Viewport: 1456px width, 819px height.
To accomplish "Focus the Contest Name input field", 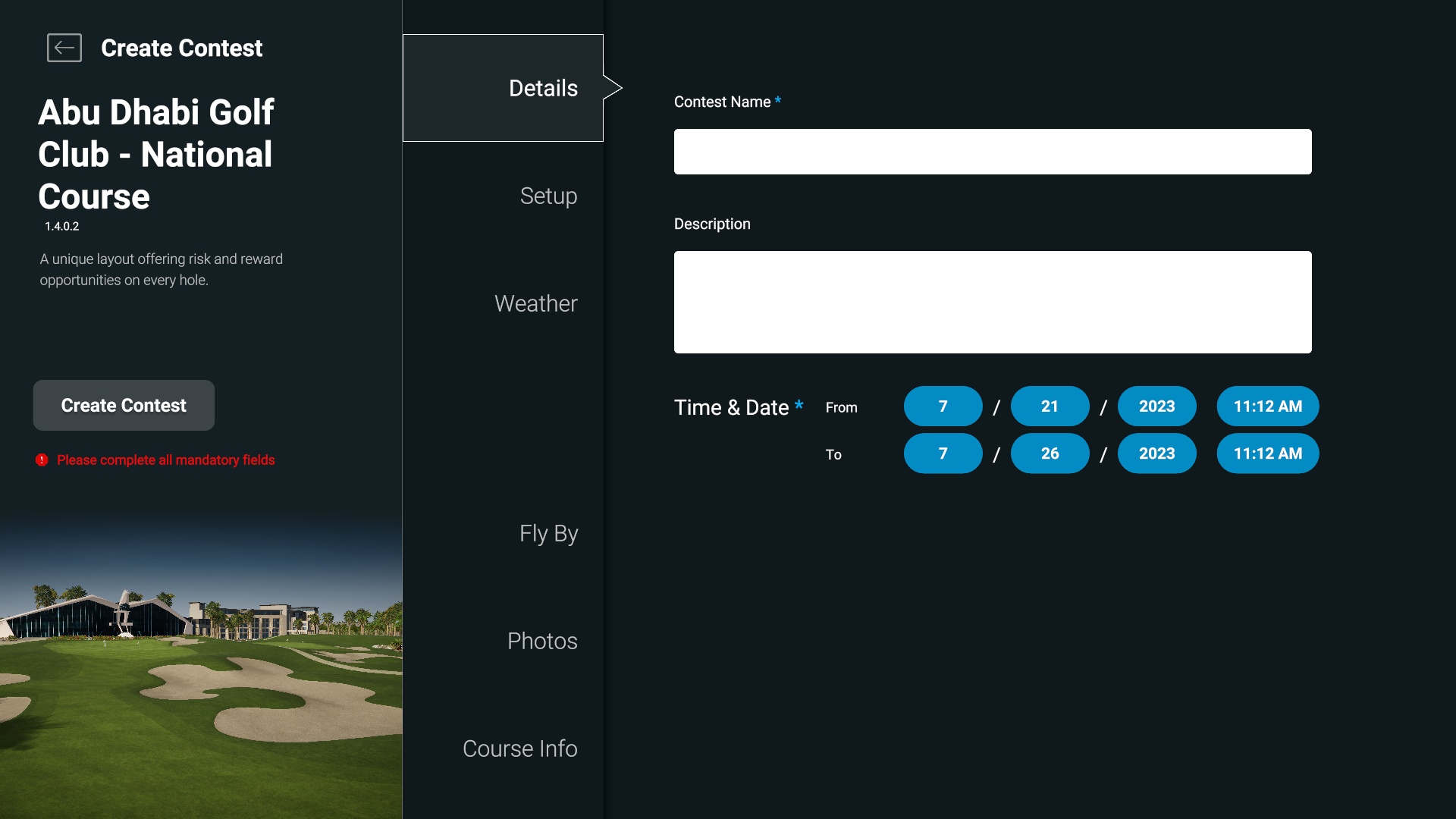I will coord(993,152).
